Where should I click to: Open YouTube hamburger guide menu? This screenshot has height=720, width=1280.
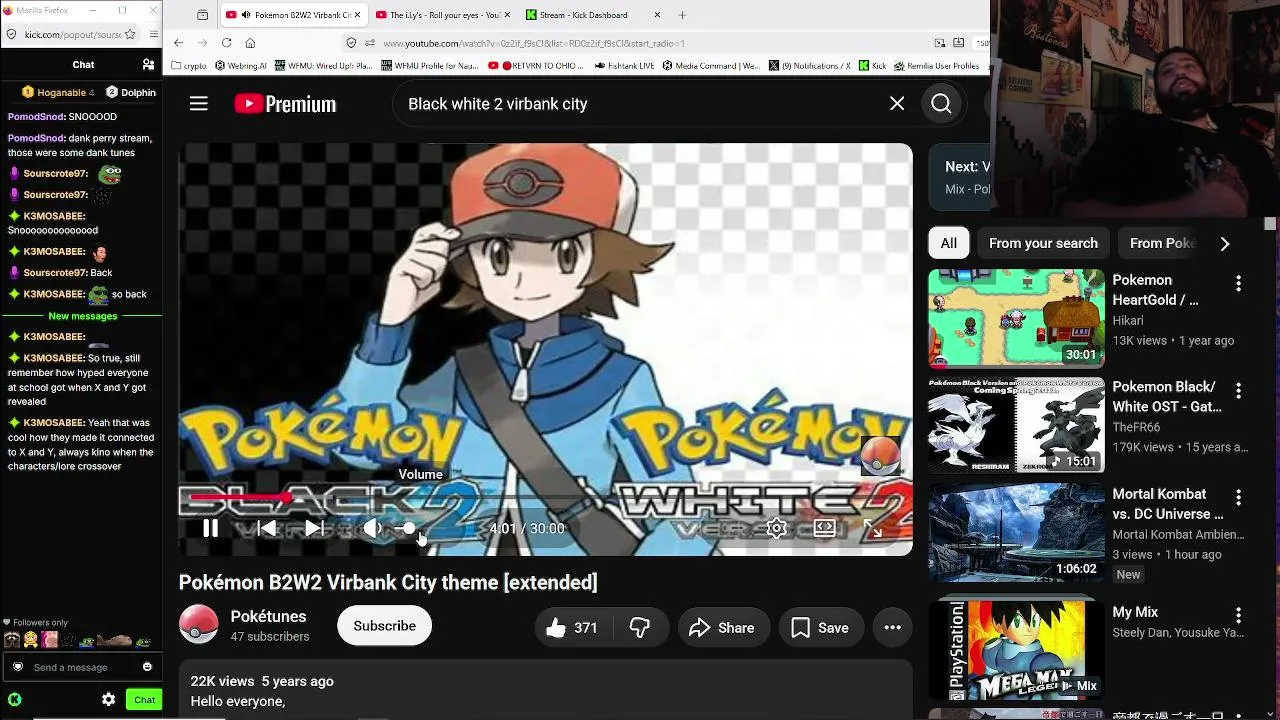point(199,104)
